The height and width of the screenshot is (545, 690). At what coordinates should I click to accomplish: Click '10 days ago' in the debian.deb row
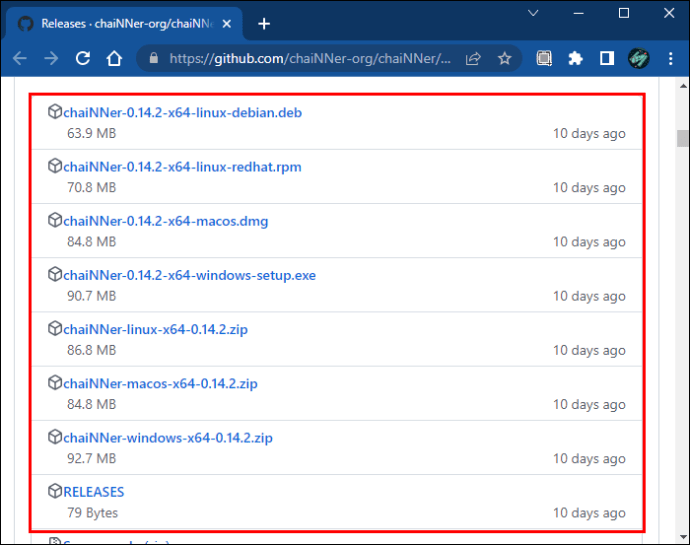coord(589,133)
